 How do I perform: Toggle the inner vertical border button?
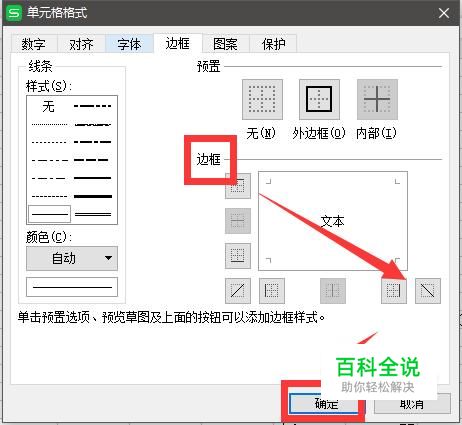coord(333,291)
